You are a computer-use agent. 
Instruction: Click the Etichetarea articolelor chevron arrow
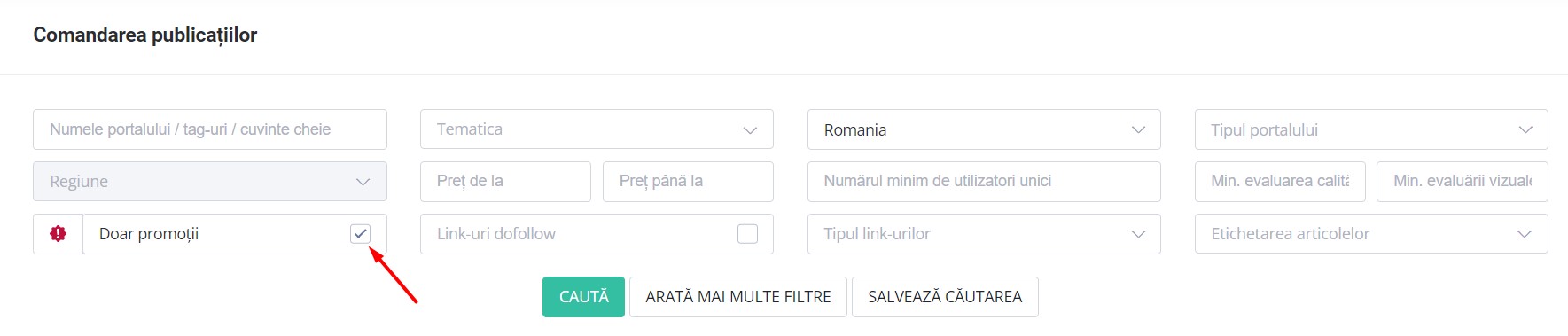[x=1525, y=235]
